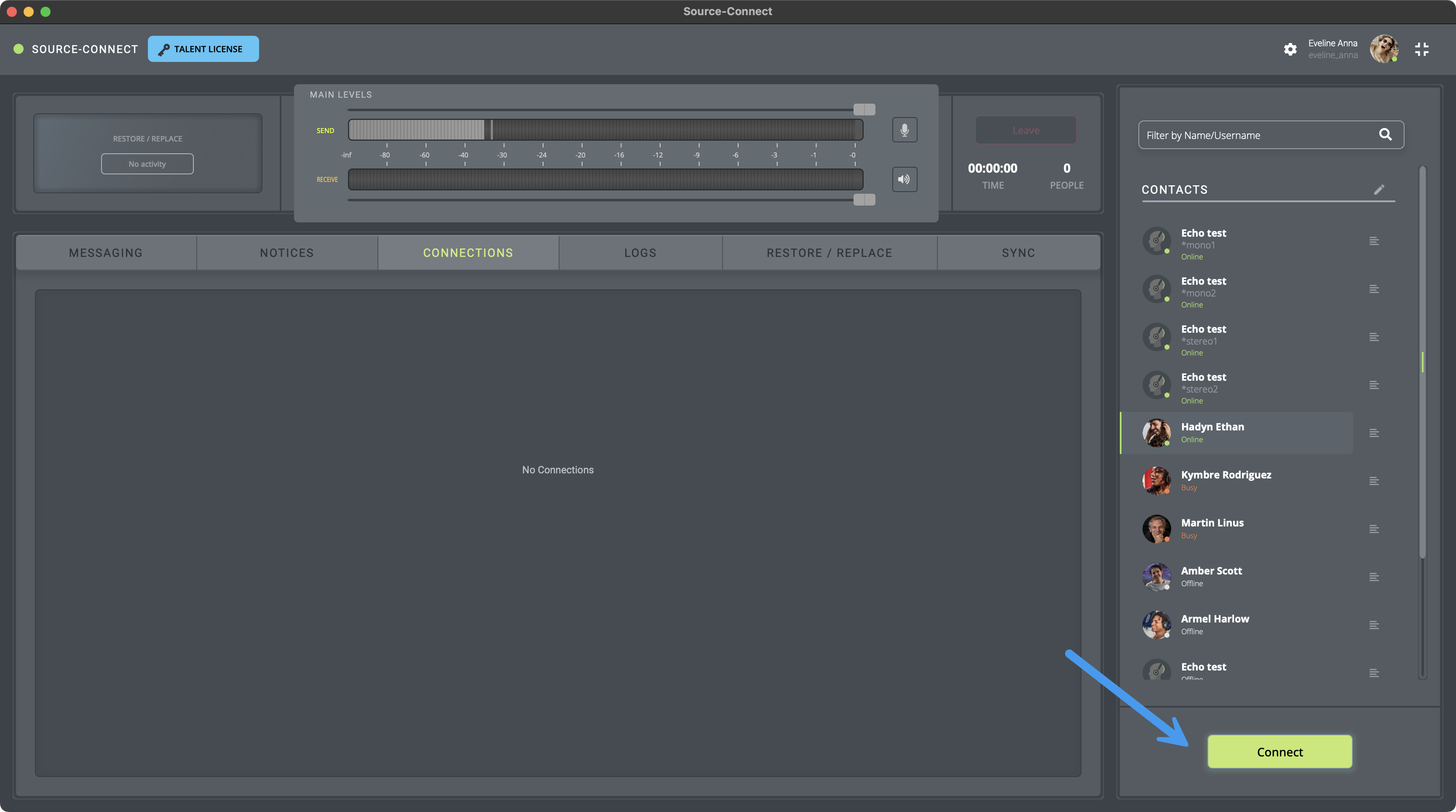Image resolution: width=1456 pixels, height=812 pixels.
Task: Toggle send microphone mute
Action: click(905, 130)
